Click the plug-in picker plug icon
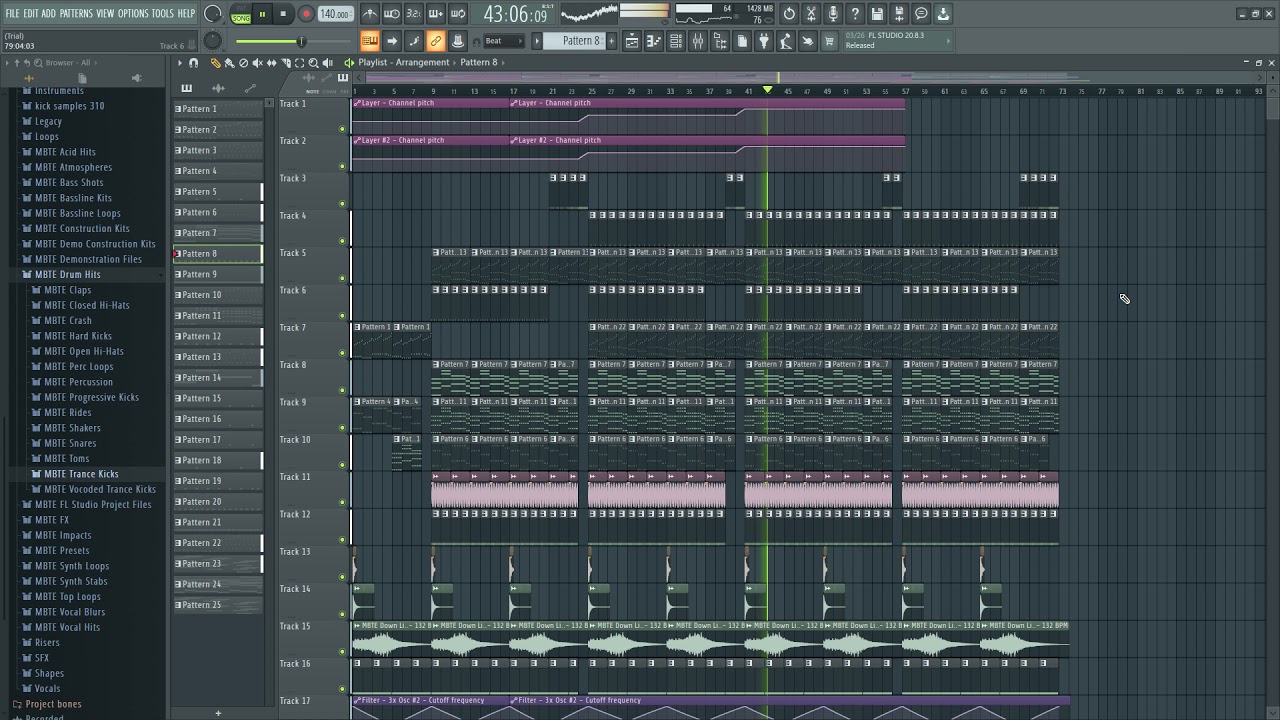Image resolution: width=1280 pixels, height=720 pixels. pos(764,41)
